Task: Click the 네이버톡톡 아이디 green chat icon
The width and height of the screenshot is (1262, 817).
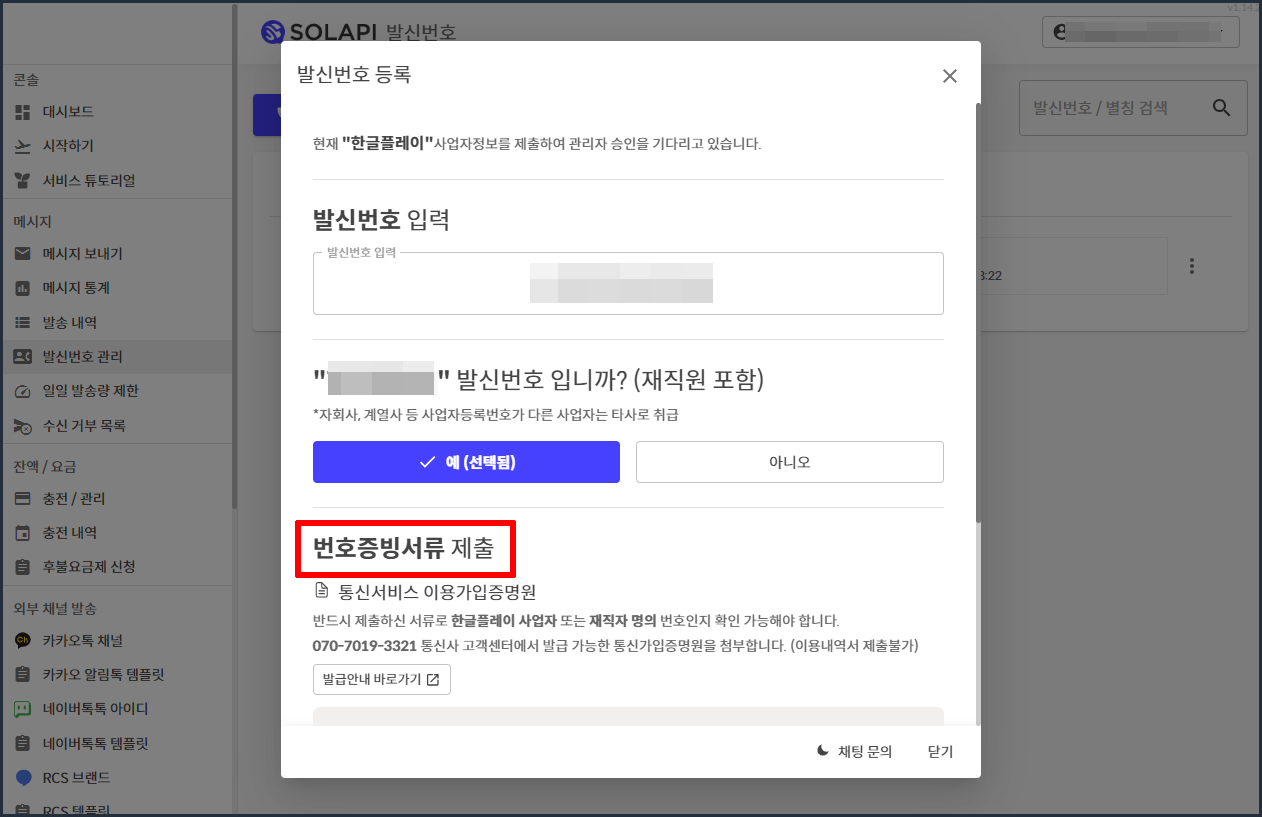Action: [23, 709]
